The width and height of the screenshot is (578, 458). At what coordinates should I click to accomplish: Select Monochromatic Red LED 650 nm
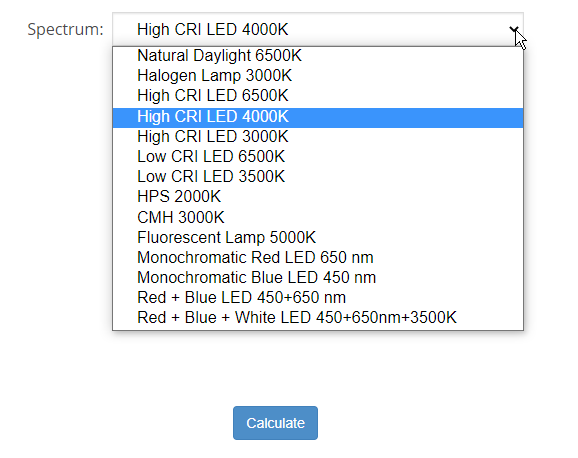[x=318, y=257]
